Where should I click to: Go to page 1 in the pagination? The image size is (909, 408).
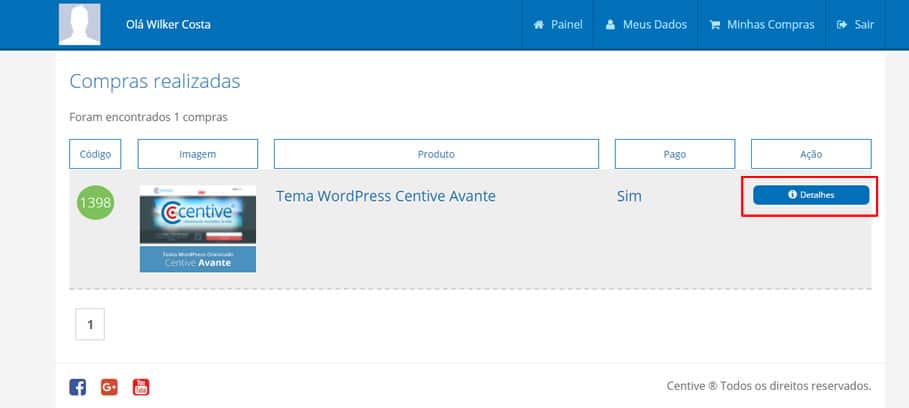(x=90, y=325)
